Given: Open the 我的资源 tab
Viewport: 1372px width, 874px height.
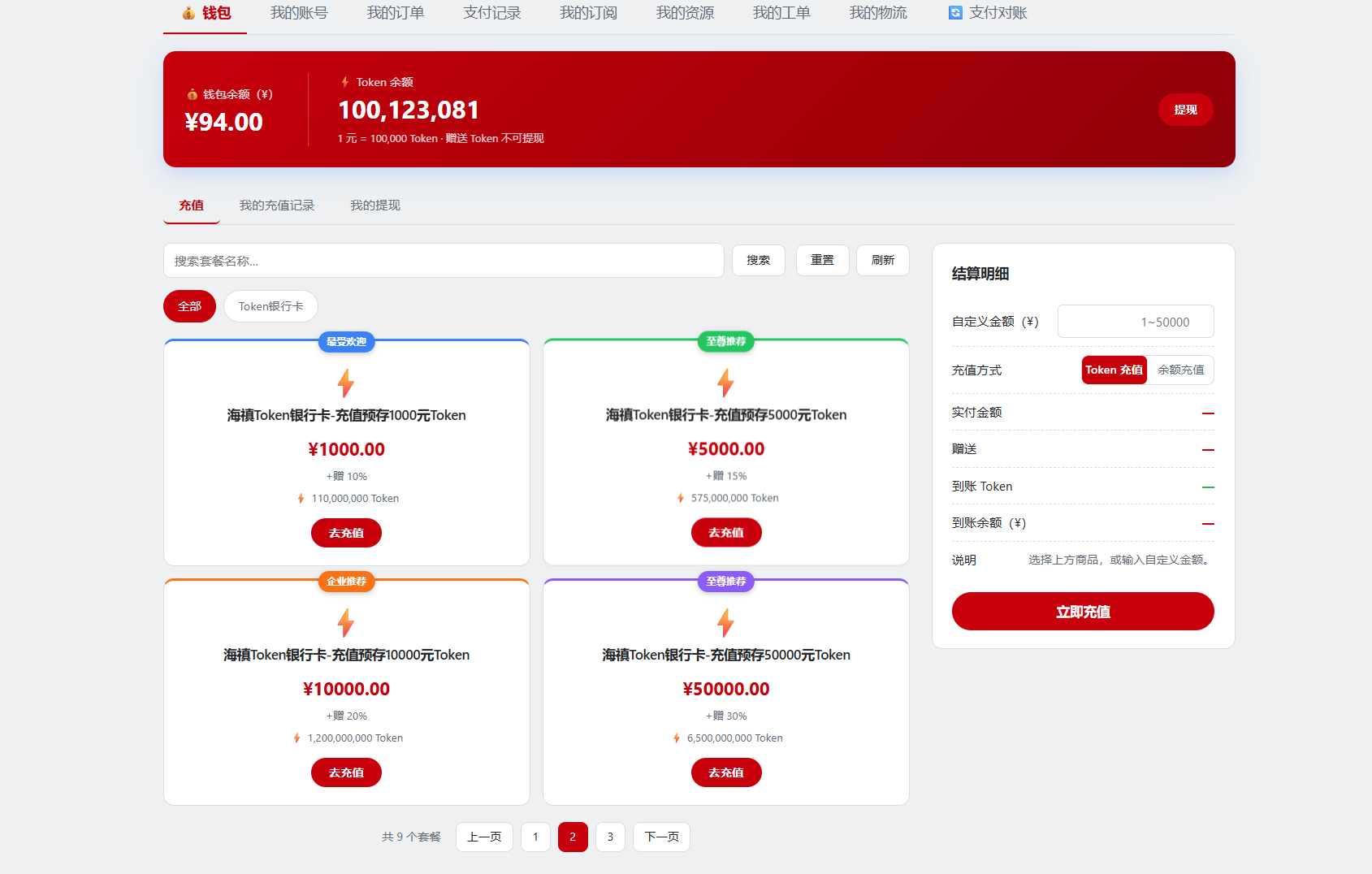Looking at the screenshot, I should [686, 13].
